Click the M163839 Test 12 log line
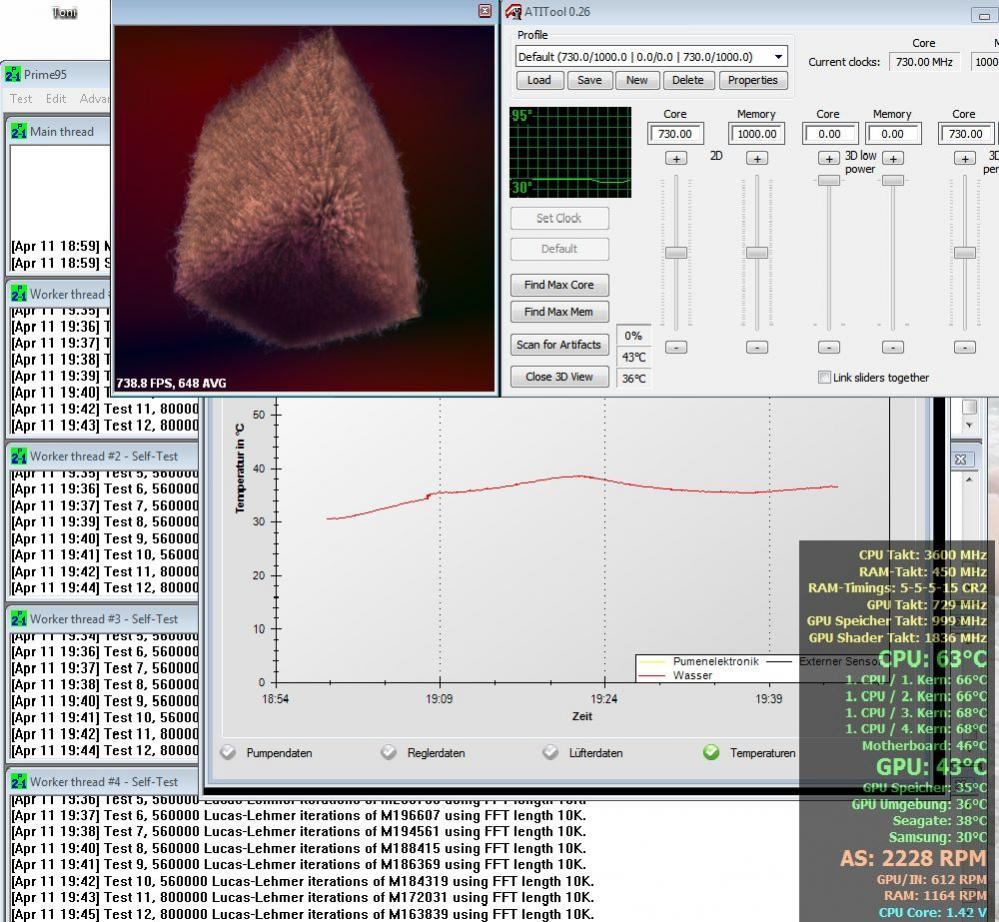Image resolution: width=999 pixels, height=922 pixels. coord(303,914)
